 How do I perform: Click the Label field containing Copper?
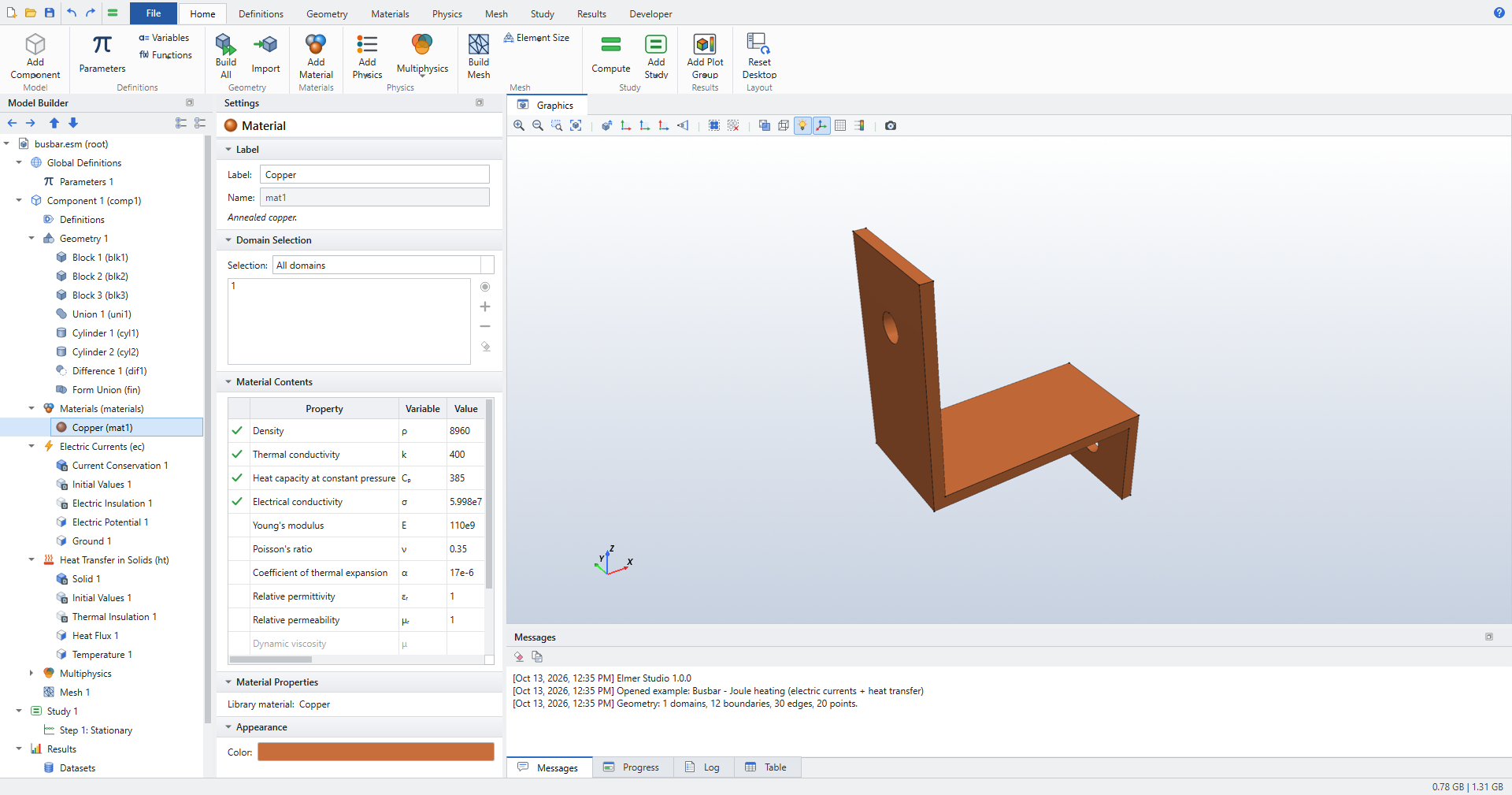pos(375,175)
